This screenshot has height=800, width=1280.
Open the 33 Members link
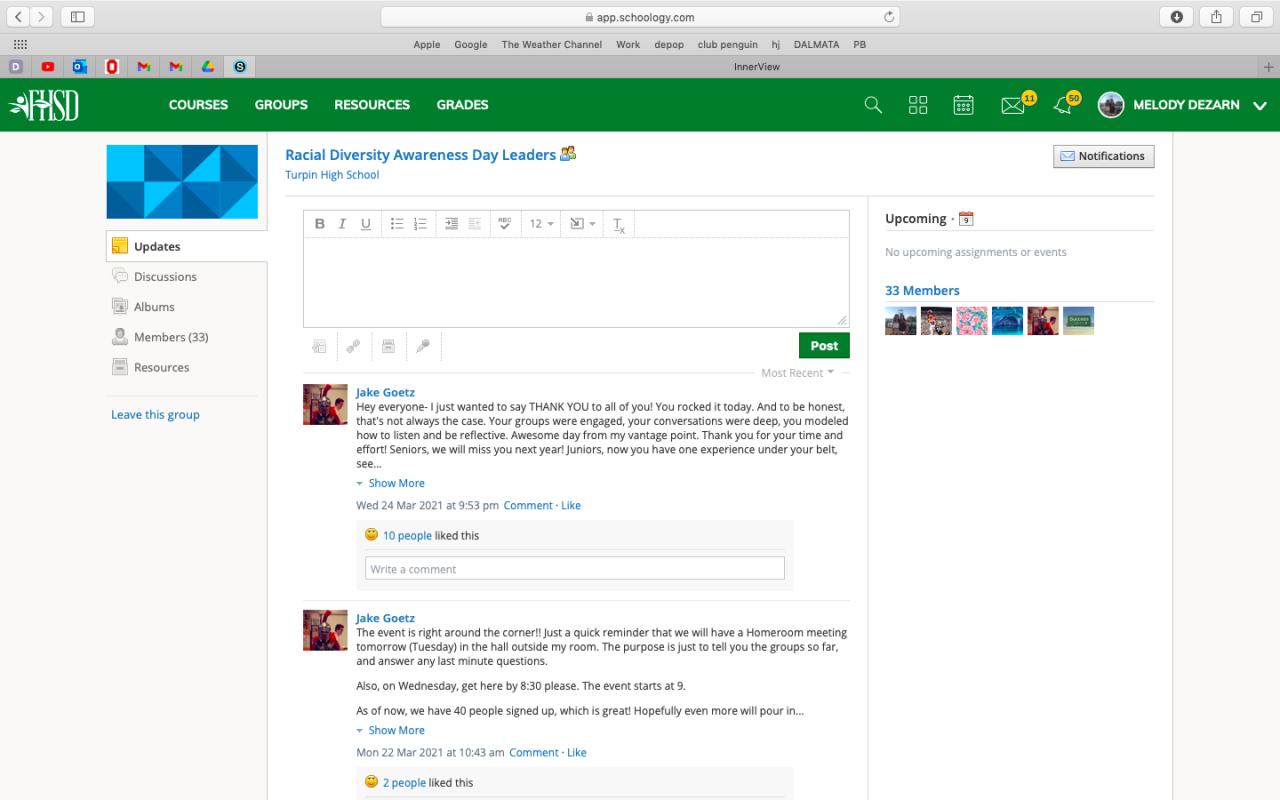tap(922, 291)
